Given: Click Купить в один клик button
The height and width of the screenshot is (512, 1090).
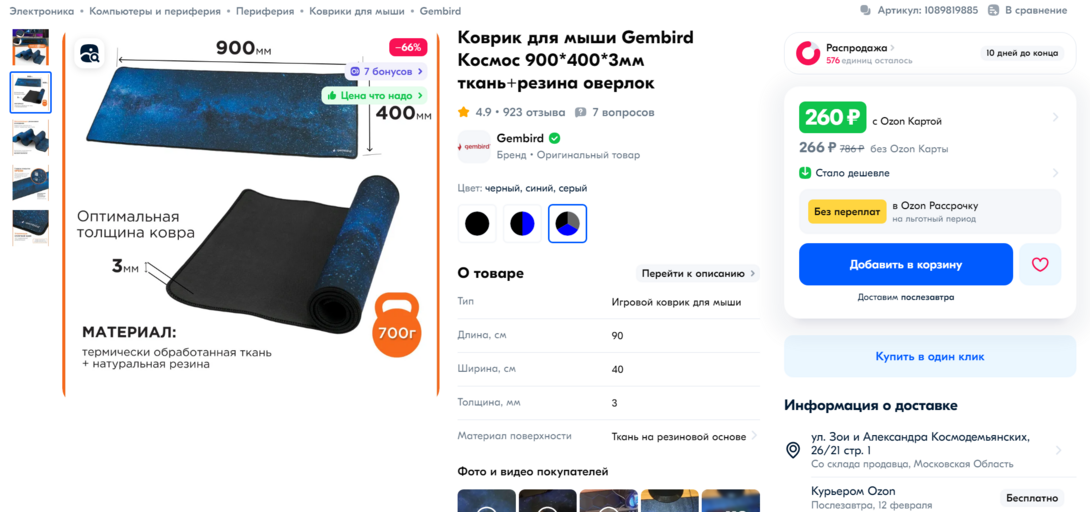Looking at the screenshot, I should (x=929, y=356).
